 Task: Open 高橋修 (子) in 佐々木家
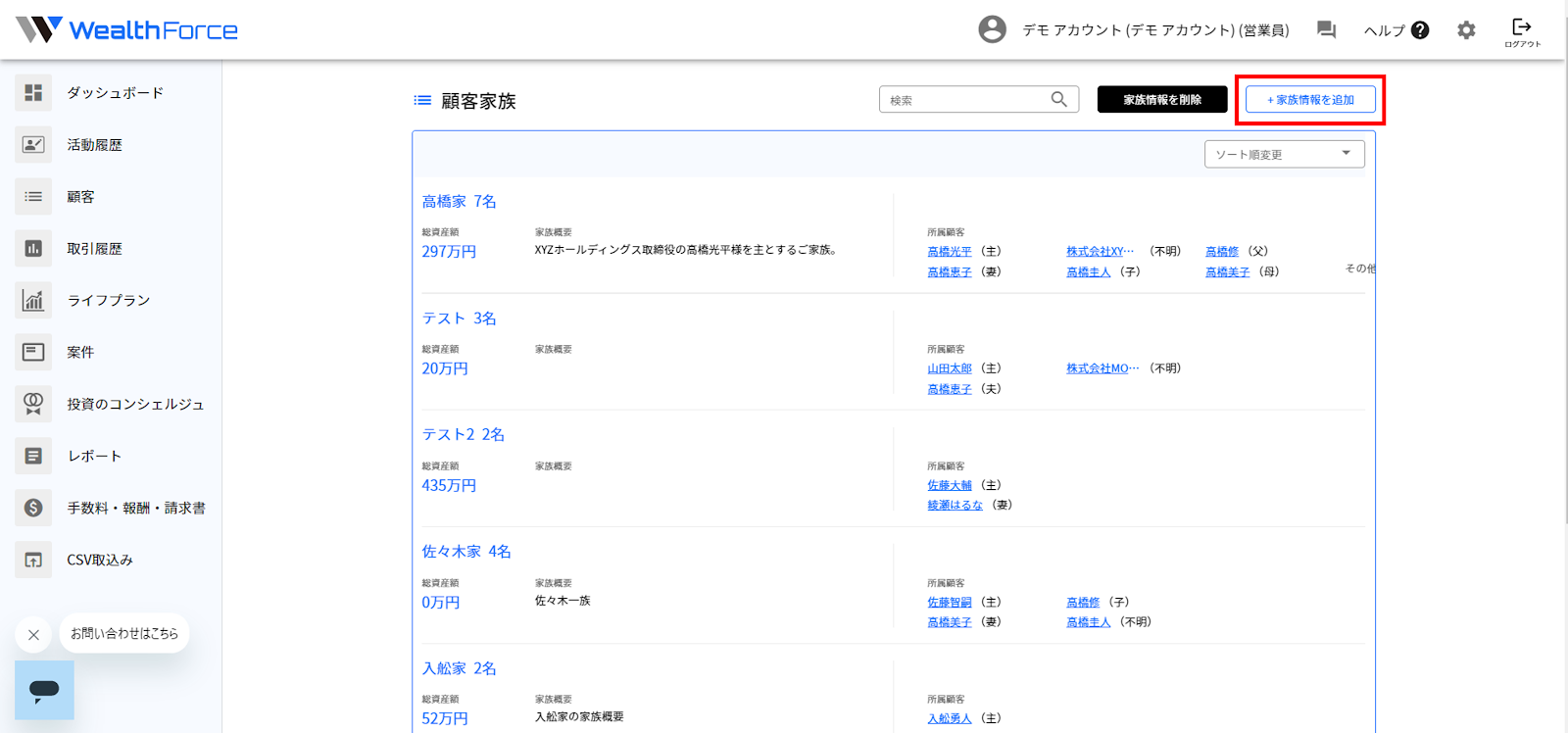pos(1083,602)
